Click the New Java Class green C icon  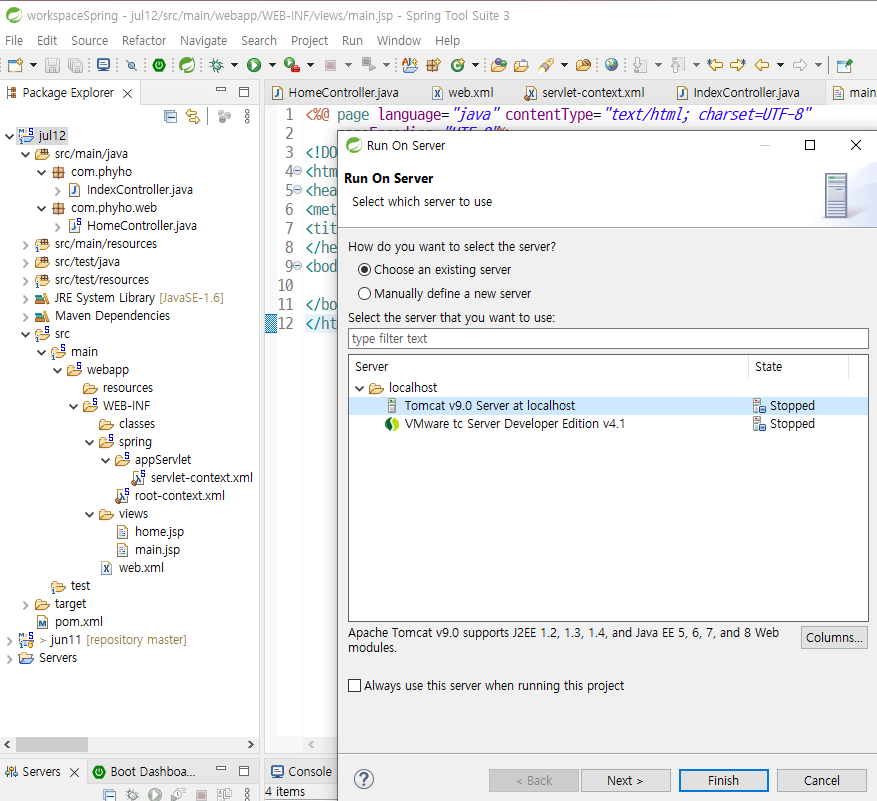(458, 65)
